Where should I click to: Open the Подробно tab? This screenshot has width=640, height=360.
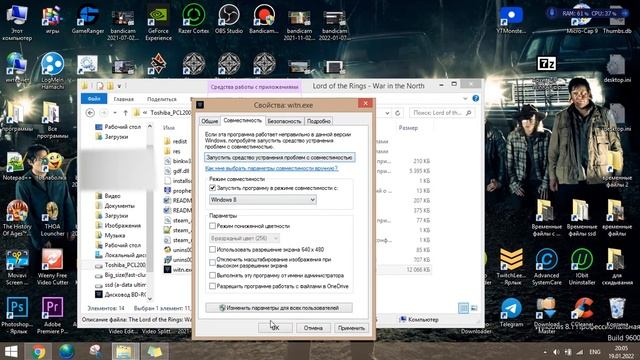[x=318, y=121]
